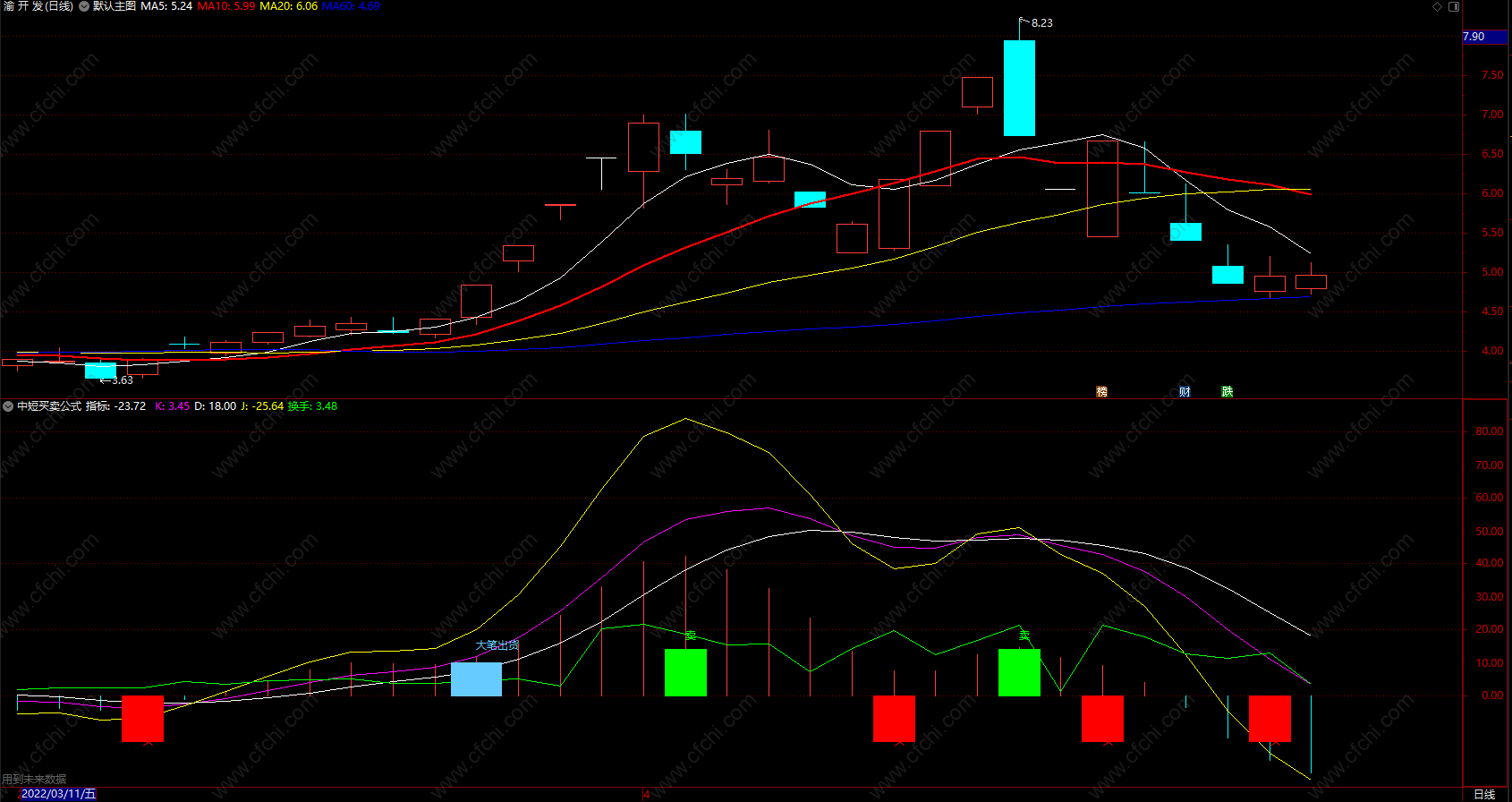Click the 7.50 price axis label
Screen dimensions: 1512x802
[1492, 75]
